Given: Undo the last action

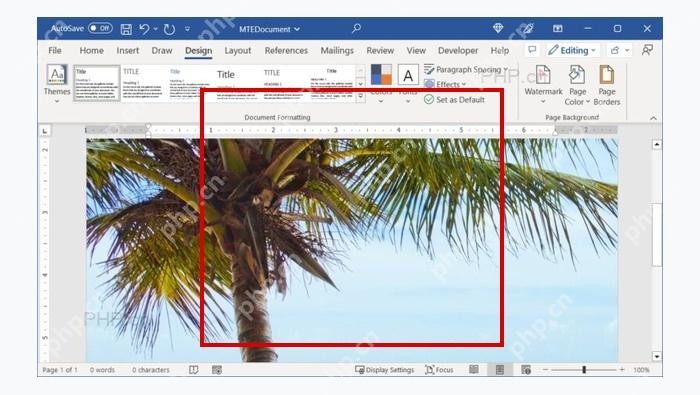Looking at the screenshot, I should coord(144,29).
